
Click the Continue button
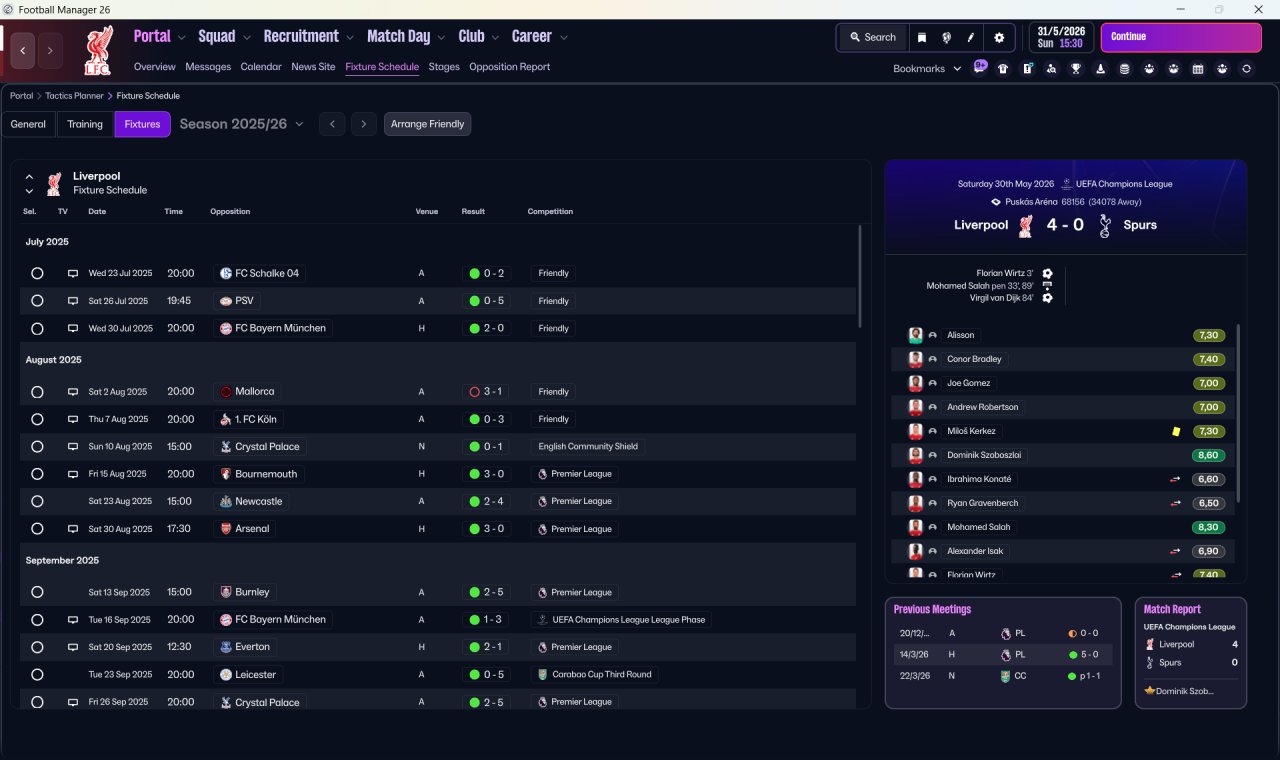(1181, 37)
